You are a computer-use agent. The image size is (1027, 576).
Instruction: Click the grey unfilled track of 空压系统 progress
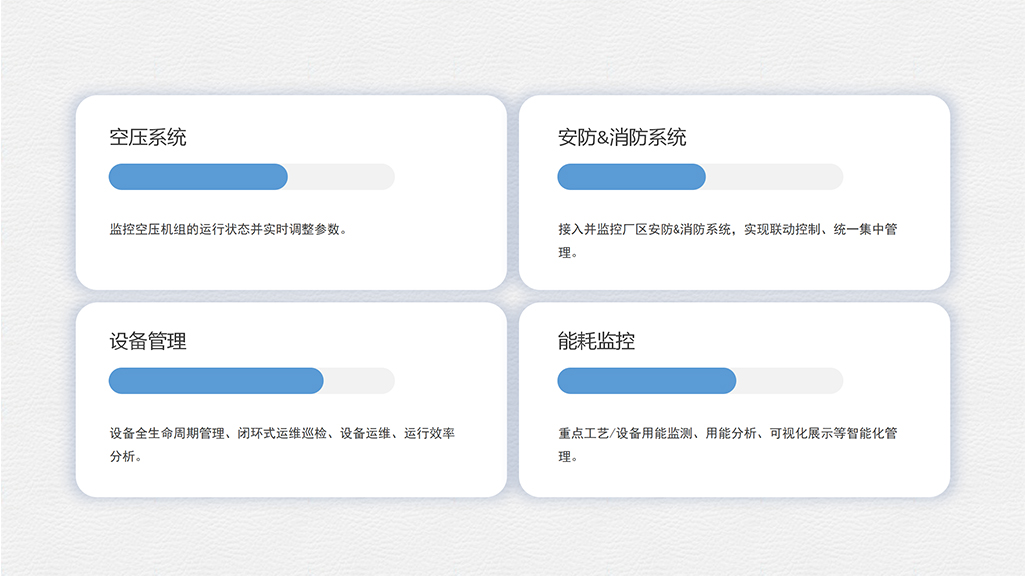[x=341, y=177]
